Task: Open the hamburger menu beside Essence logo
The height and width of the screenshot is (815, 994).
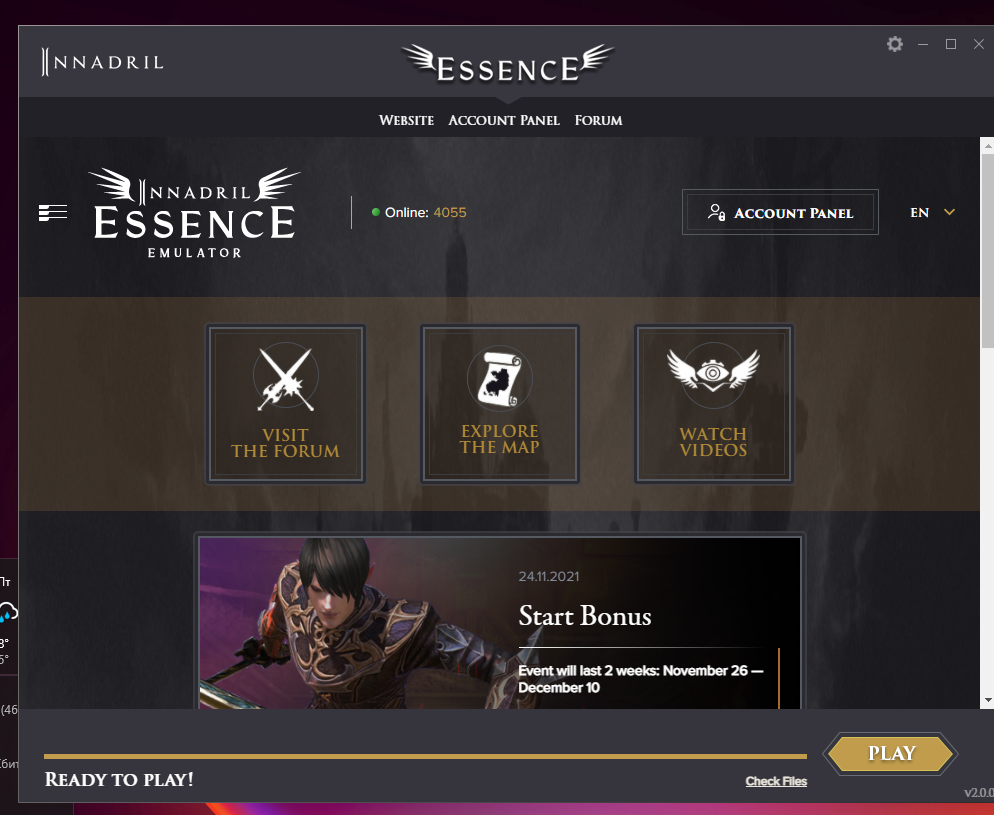Action: (x=53, y=212)
